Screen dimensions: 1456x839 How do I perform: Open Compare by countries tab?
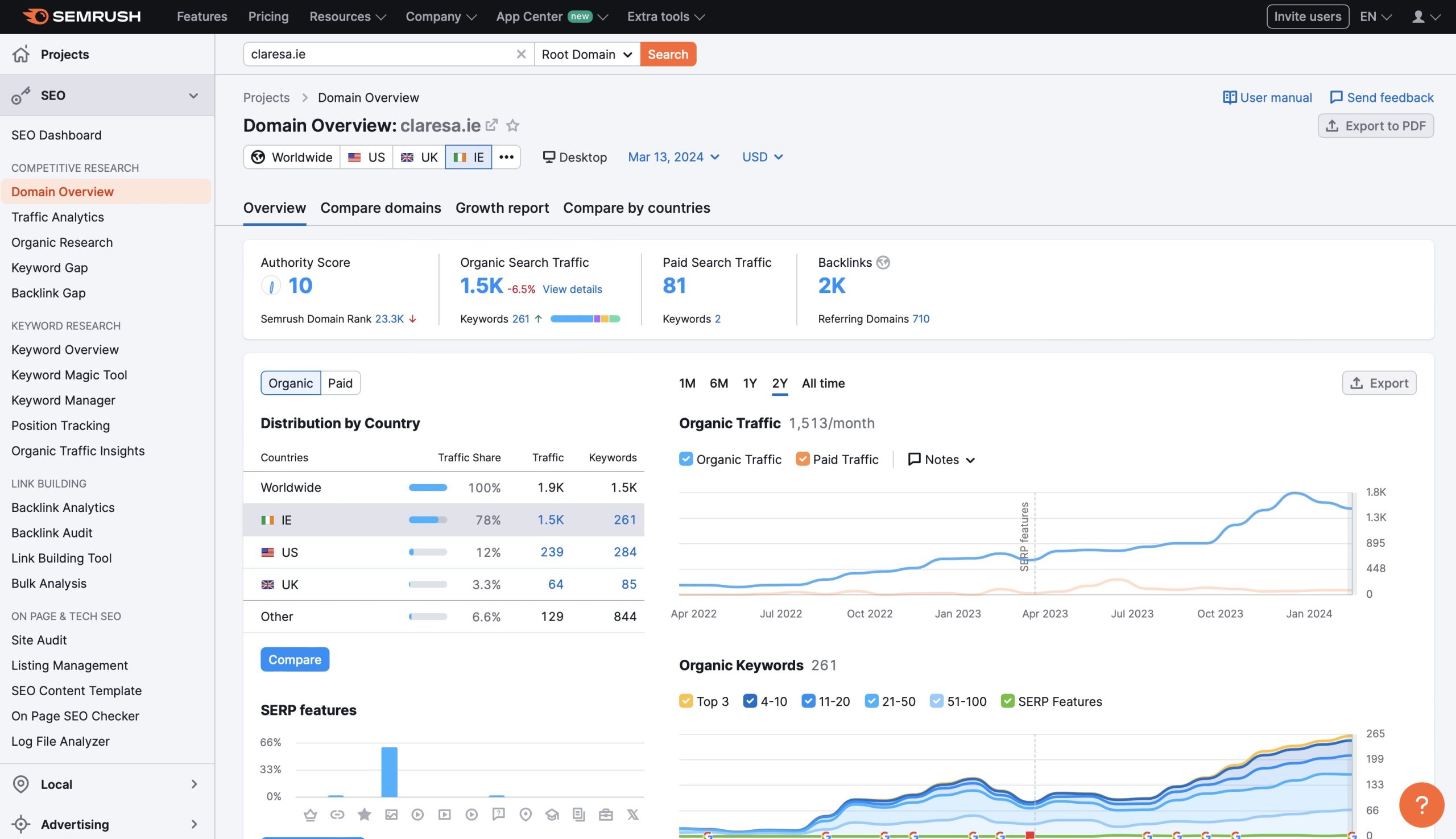(636, 208)
